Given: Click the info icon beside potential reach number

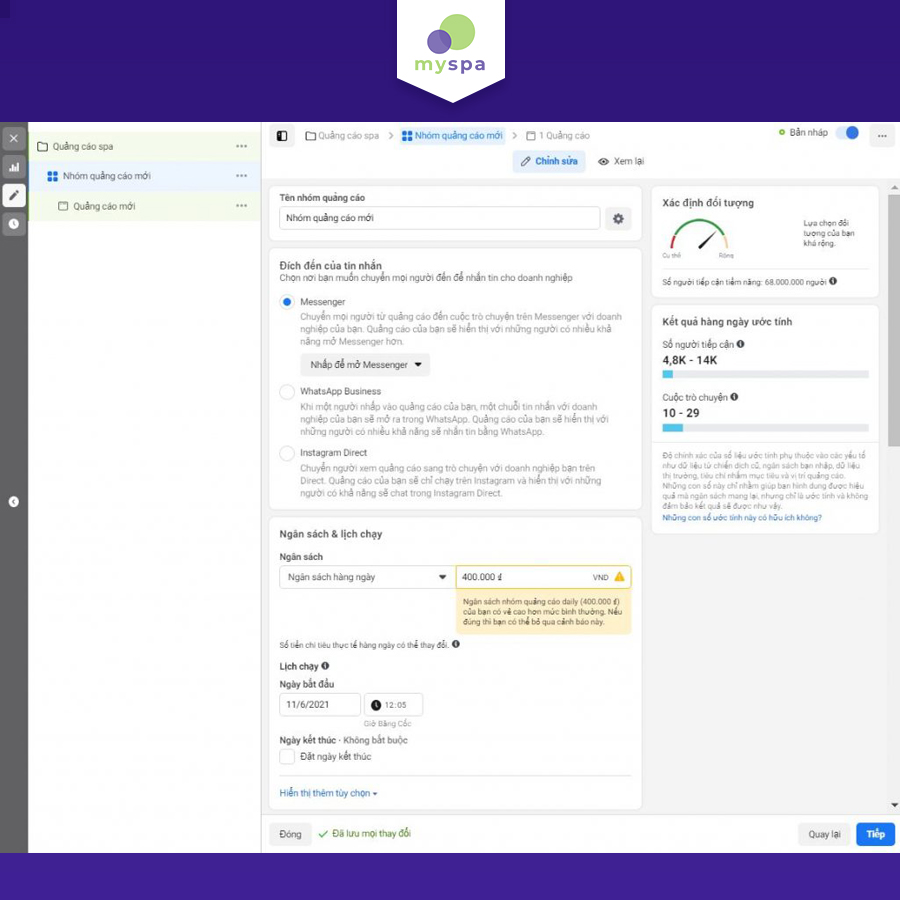Looking at the screenshot, I should [x=833, y=281].
